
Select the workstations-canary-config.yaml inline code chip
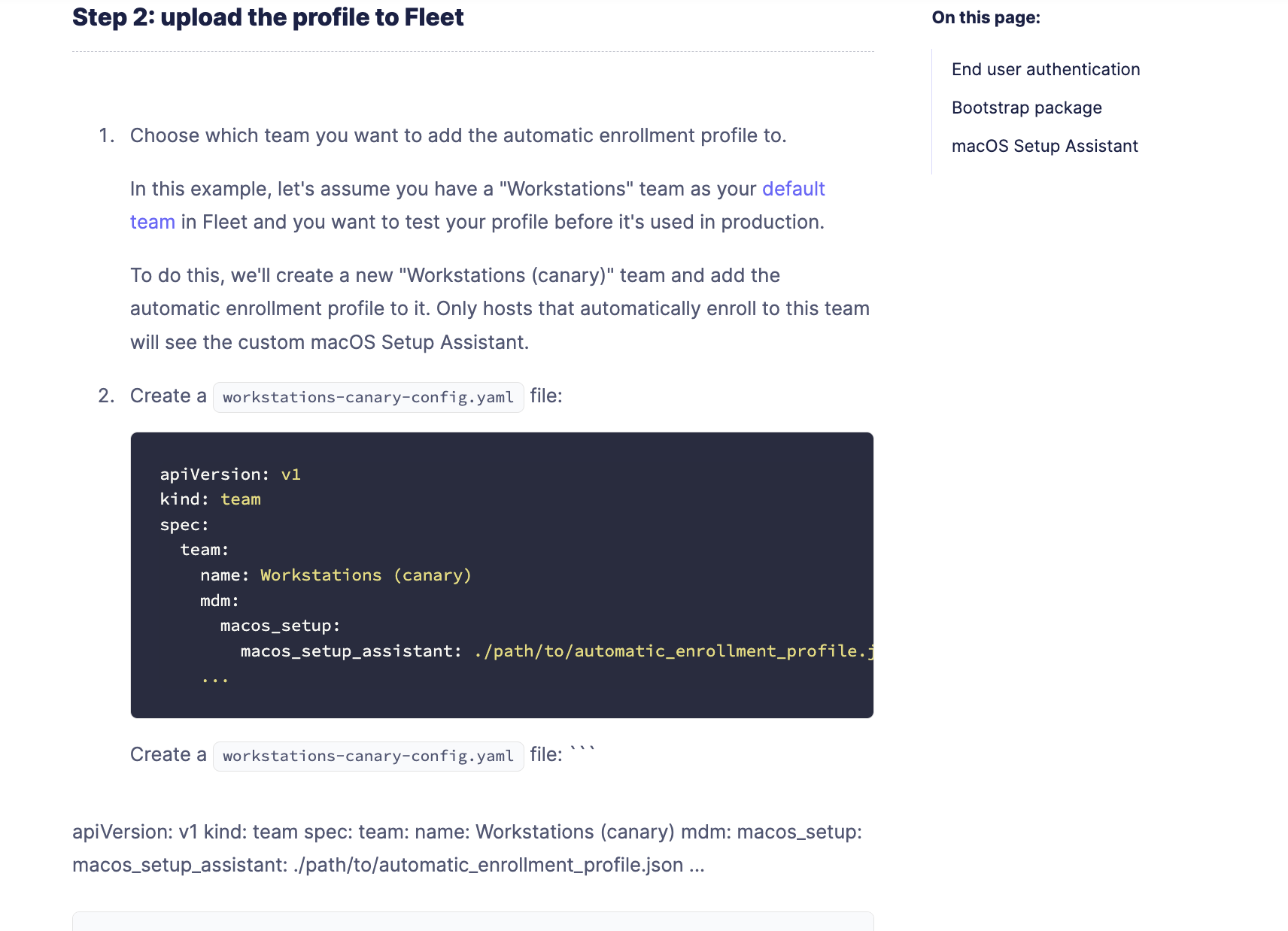point(368,397)
